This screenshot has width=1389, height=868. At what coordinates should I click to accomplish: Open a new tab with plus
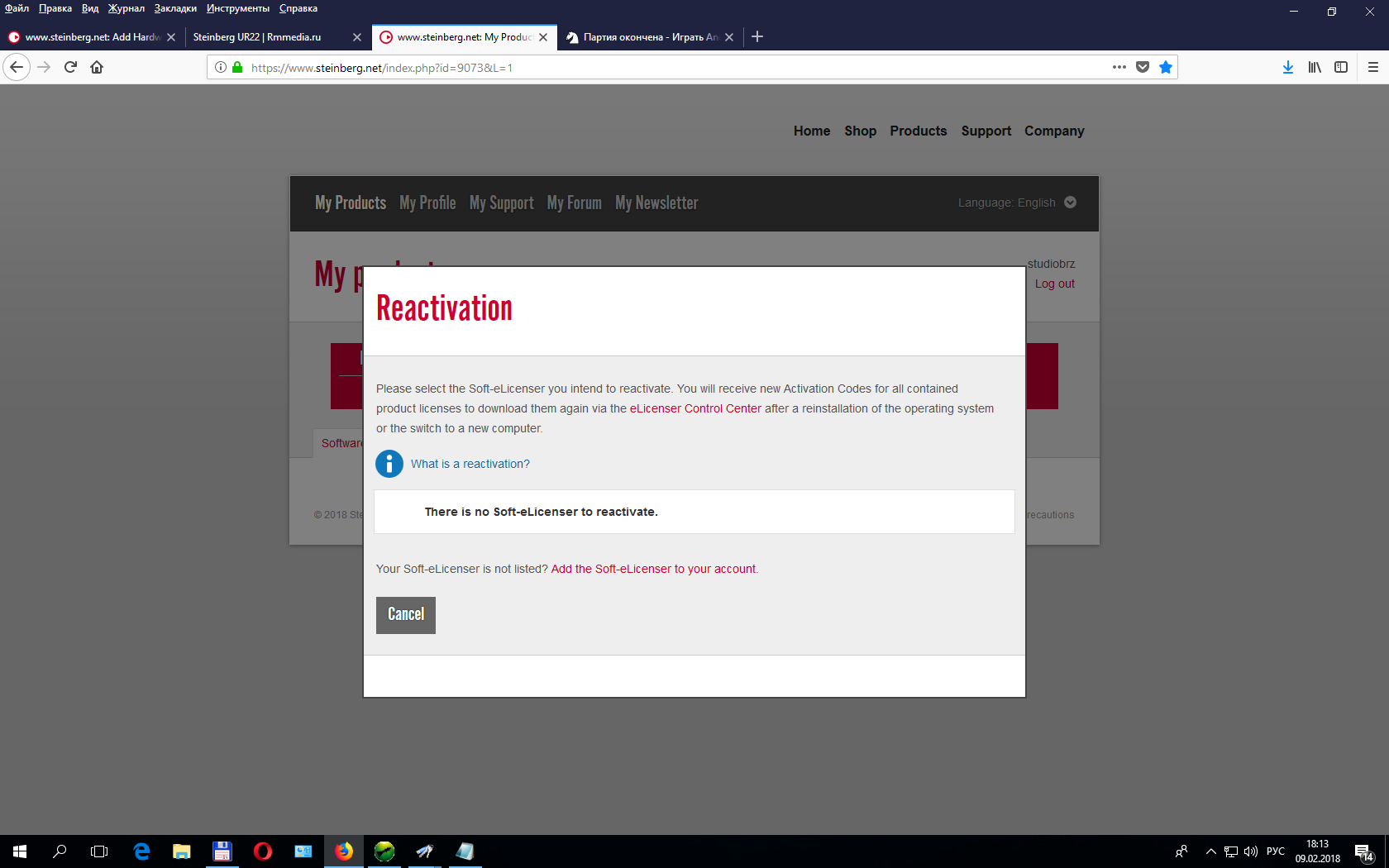pos(757,36)
